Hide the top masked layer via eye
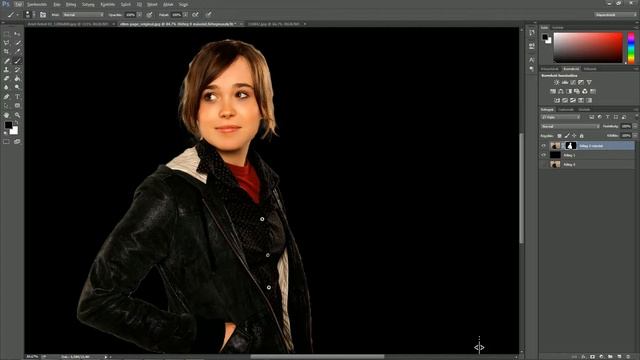 (543, 146)
